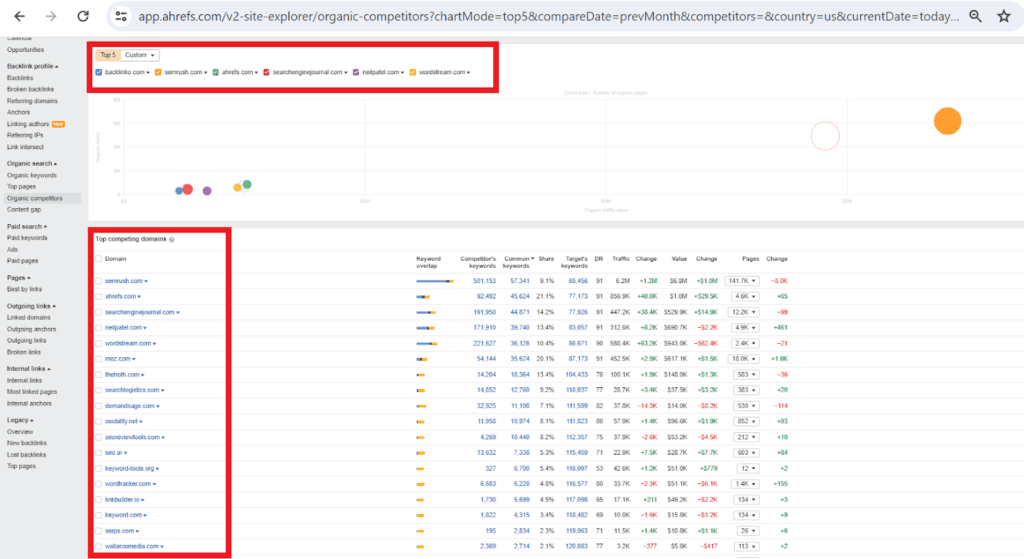This screenshot has width=1024, height=559.
Task: Click keyword overlap bar for wordstream.com
Action: pyautogui.click(x=427, y=343)
